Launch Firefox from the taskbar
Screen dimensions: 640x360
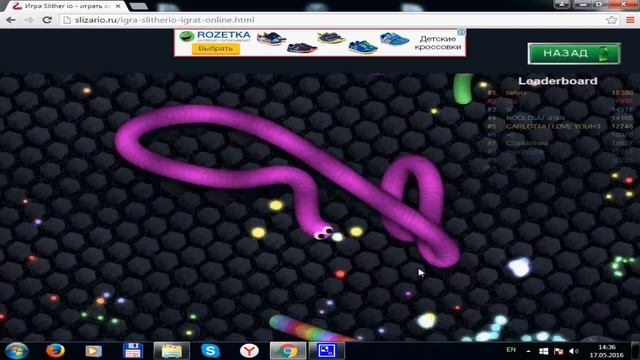click(55, 351)
